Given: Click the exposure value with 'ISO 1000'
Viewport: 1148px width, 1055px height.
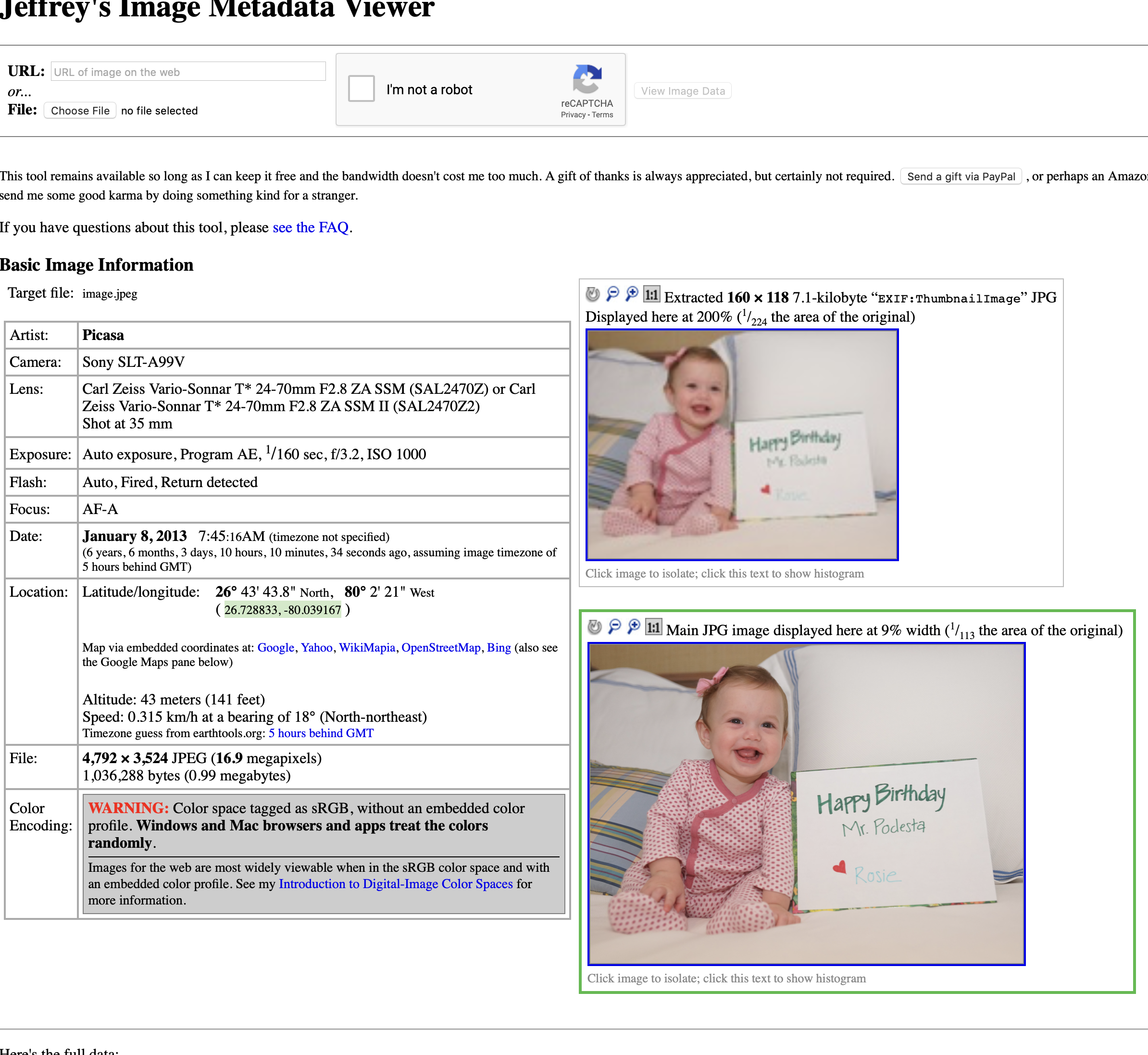Looking at the screenshot, I should [x=255, y=454].
